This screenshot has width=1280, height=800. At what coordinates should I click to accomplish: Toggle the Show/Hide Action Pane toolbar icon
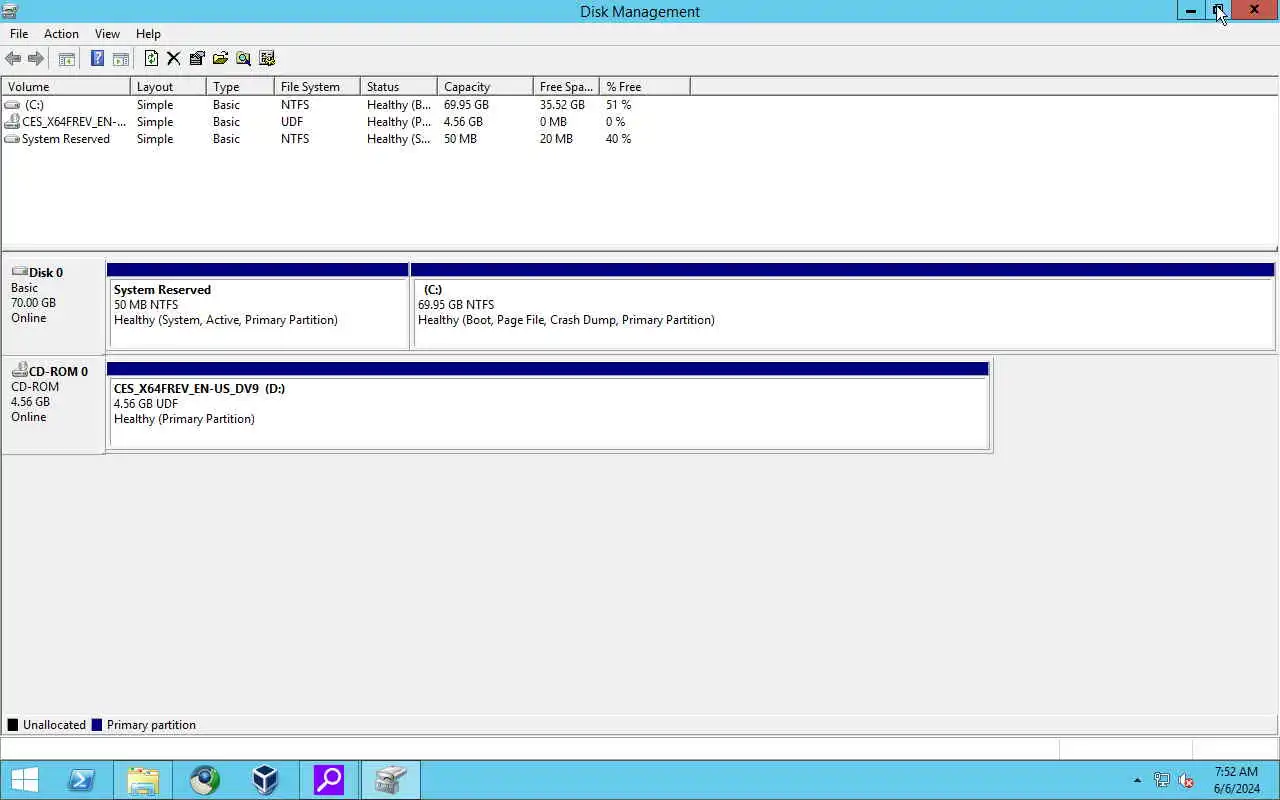tap(120, 58)
